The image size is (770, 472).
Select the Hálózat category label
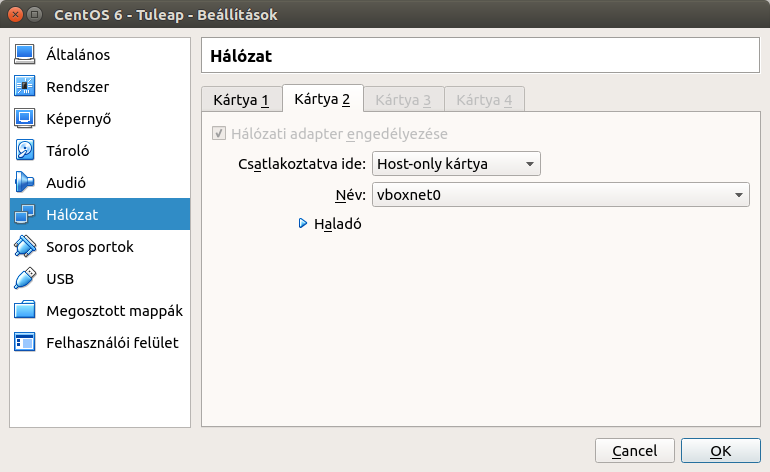[72, 215]
